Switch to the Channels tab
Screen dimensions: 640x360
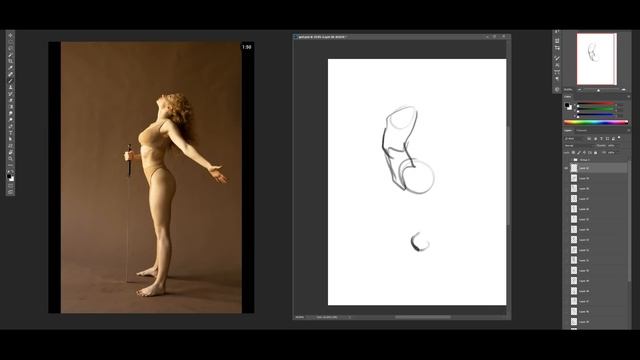click(582, 131)
